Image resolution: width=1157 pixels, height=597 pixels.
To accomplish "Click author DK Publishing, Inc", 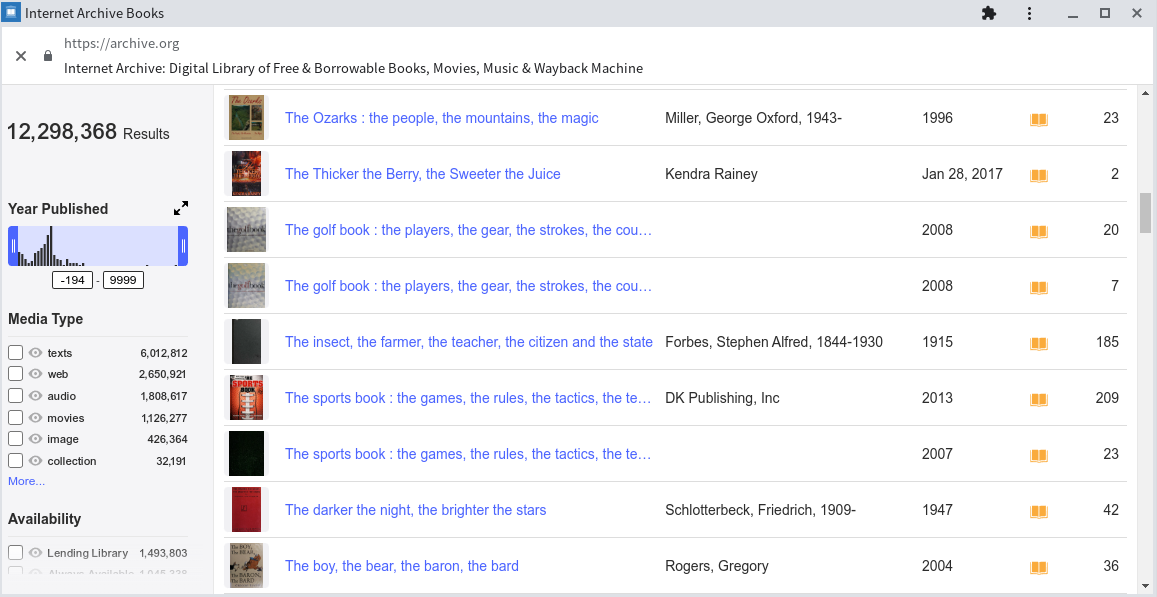I will [x=722, y=398].
